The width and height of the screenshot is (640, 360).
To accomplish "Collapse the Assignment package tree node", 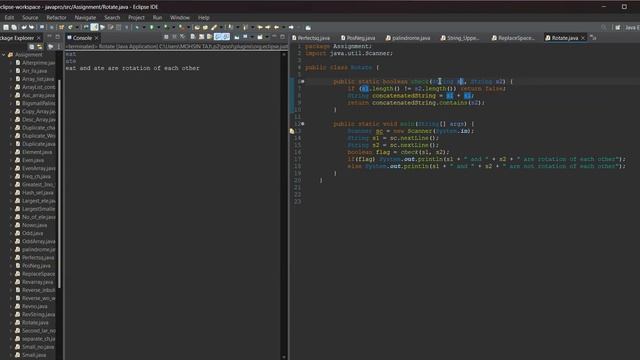I will coord(4,55).
